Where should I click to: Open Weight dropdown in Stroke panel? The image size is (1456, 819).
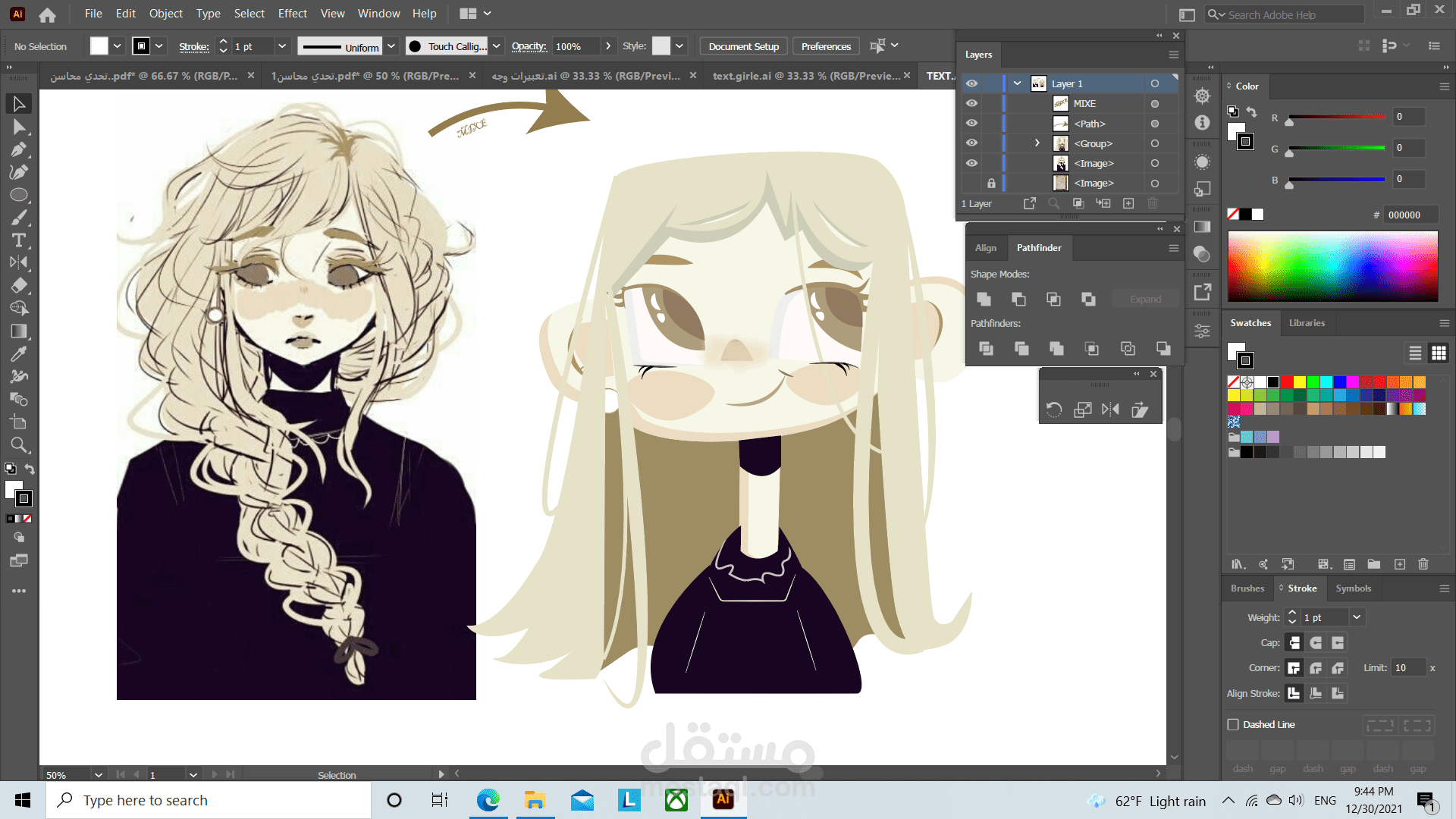point(1357,617)
